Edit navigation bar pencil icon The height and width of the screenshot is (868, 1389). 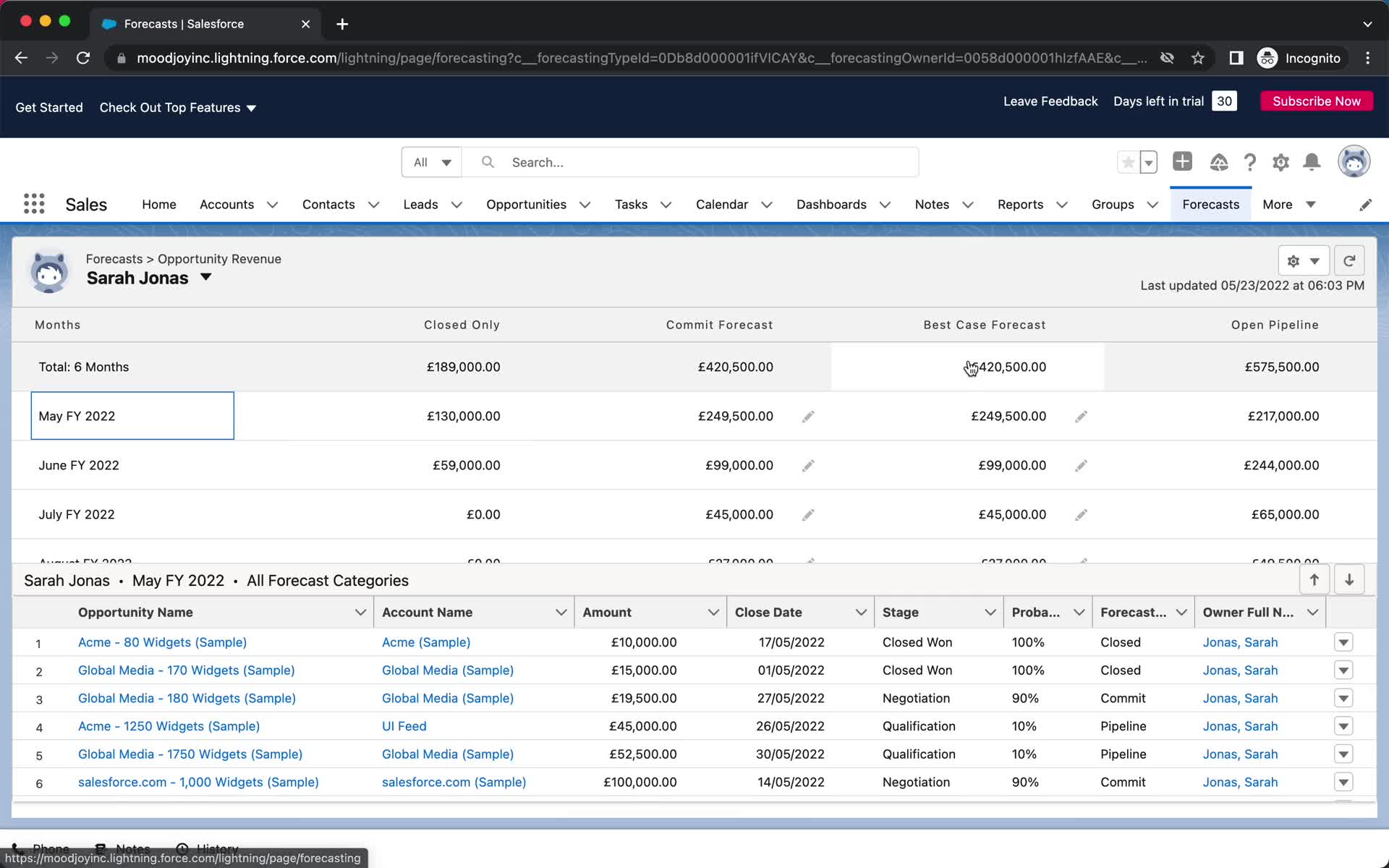1365,205
